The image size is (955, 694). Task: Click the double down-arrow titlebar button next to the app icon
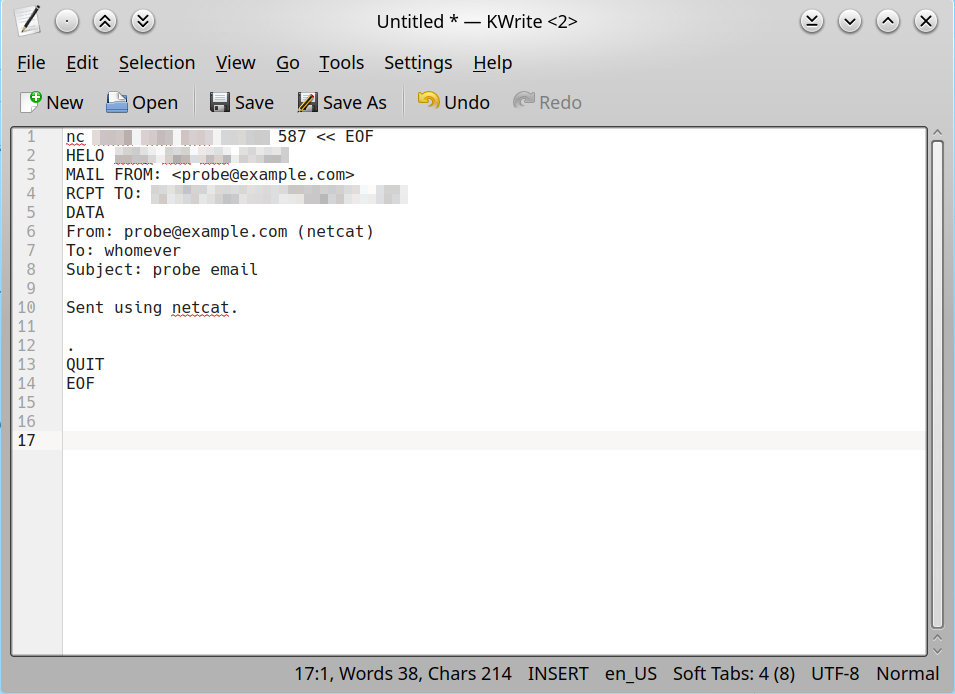coord(143,21)
